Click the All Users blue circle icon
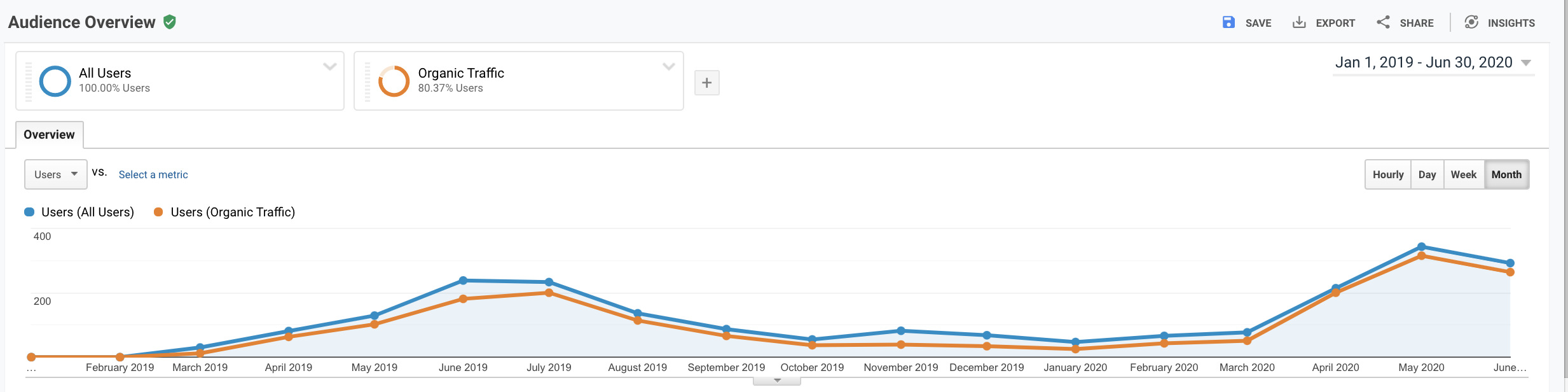Screen dimensions: 1568x392 (x=55, y=81)
